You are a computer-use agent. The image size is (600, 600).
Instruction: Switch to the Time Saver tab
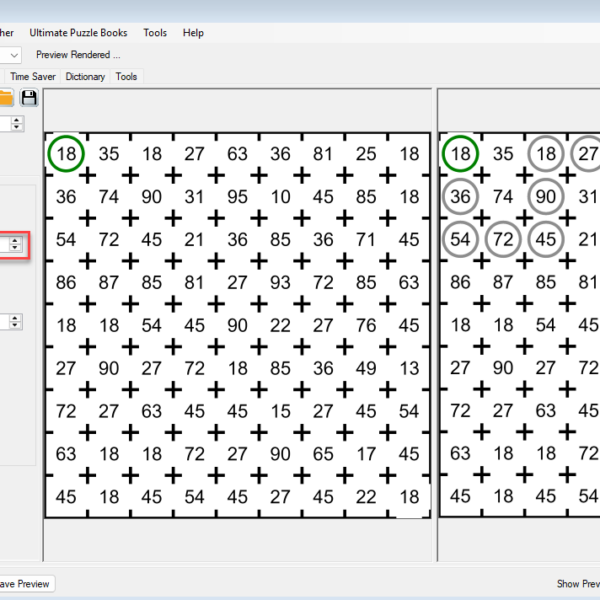[x=34, y=76]
